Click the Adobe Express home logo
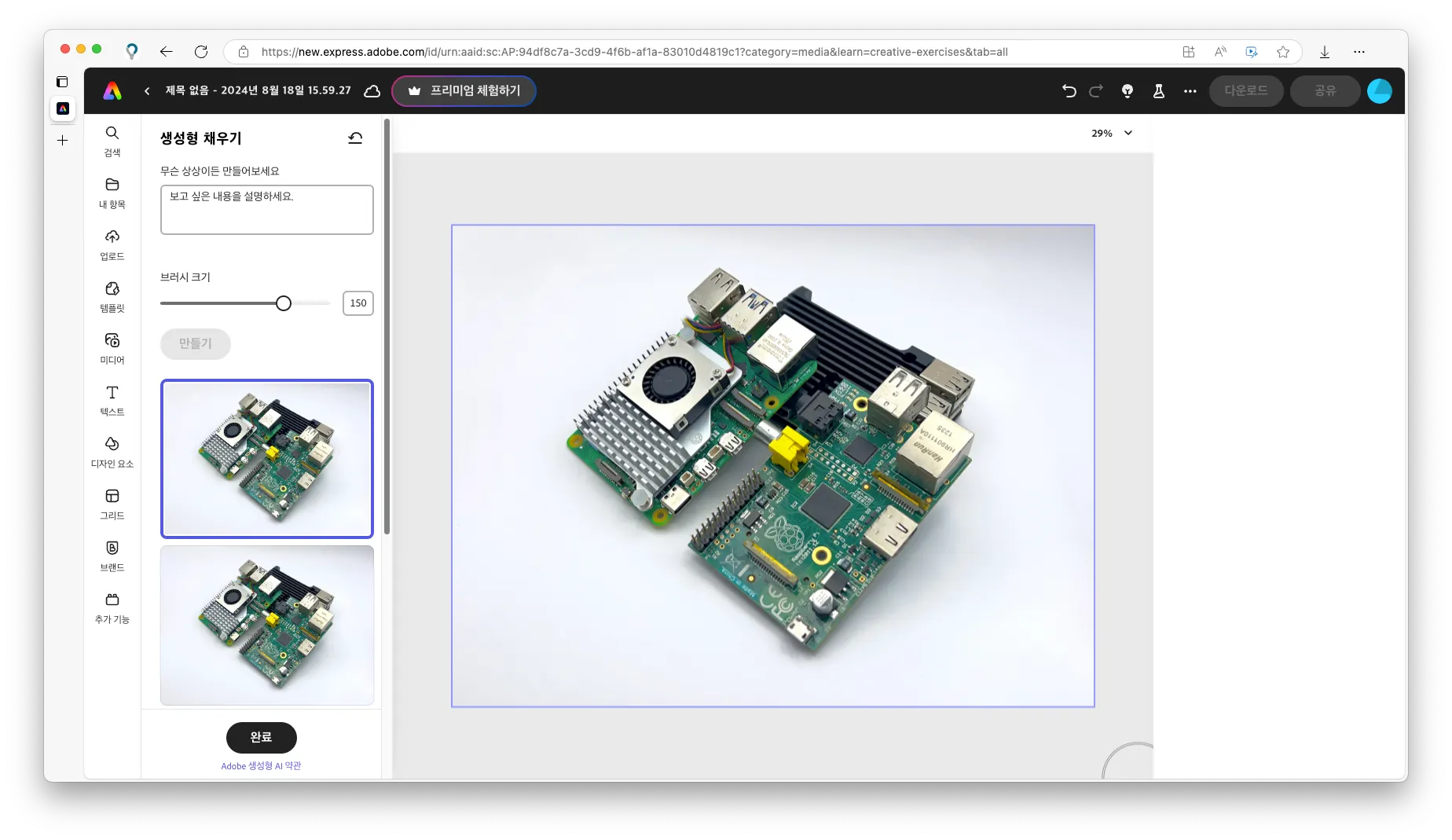Image resolution: width=1452 pixels, height=840 pixels. pos(112,91)
